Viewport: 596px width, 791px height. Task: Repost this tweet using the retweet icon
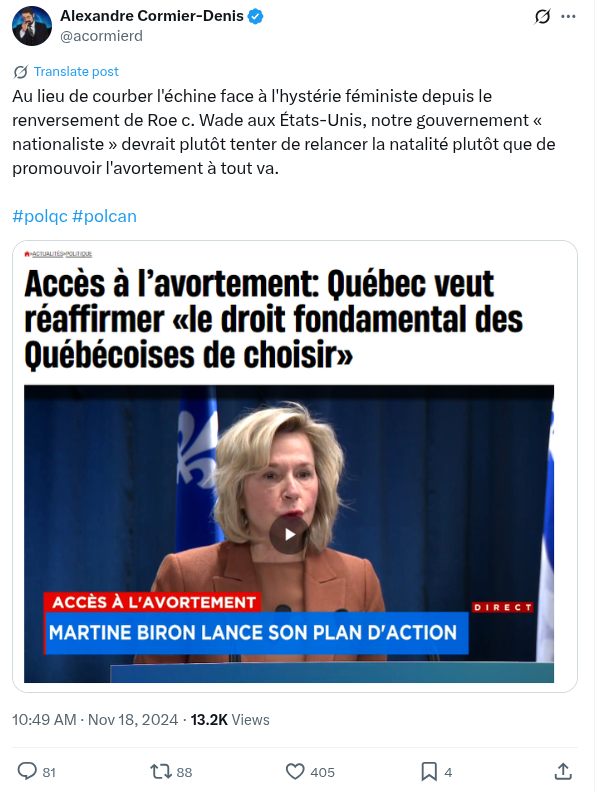161,771
